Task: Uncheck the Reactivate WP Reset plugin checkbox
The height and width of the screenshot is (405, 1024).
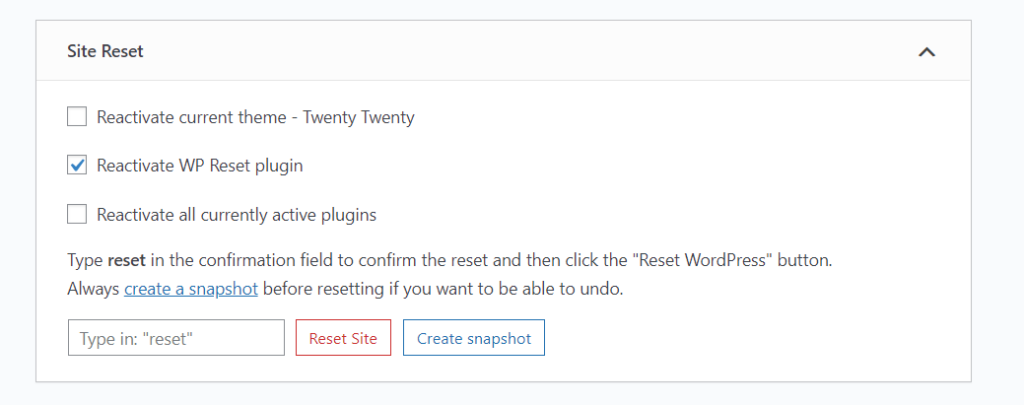Action: [x=77, y=166]
